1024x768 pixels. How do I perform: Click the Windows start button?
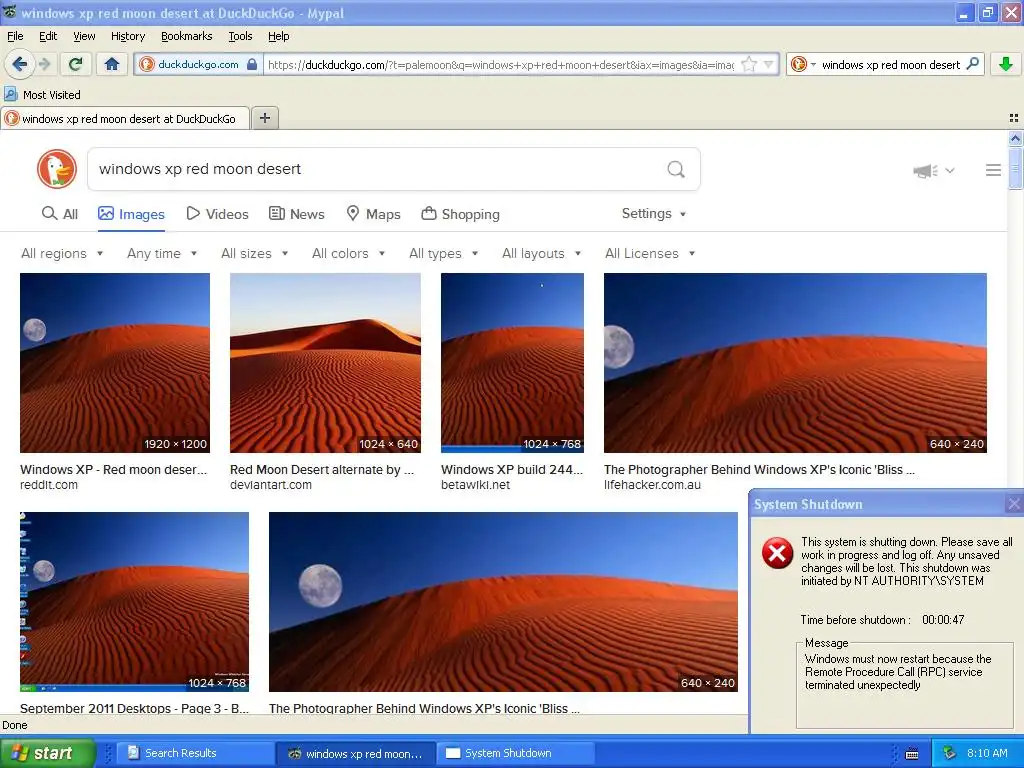coord(48,753)
